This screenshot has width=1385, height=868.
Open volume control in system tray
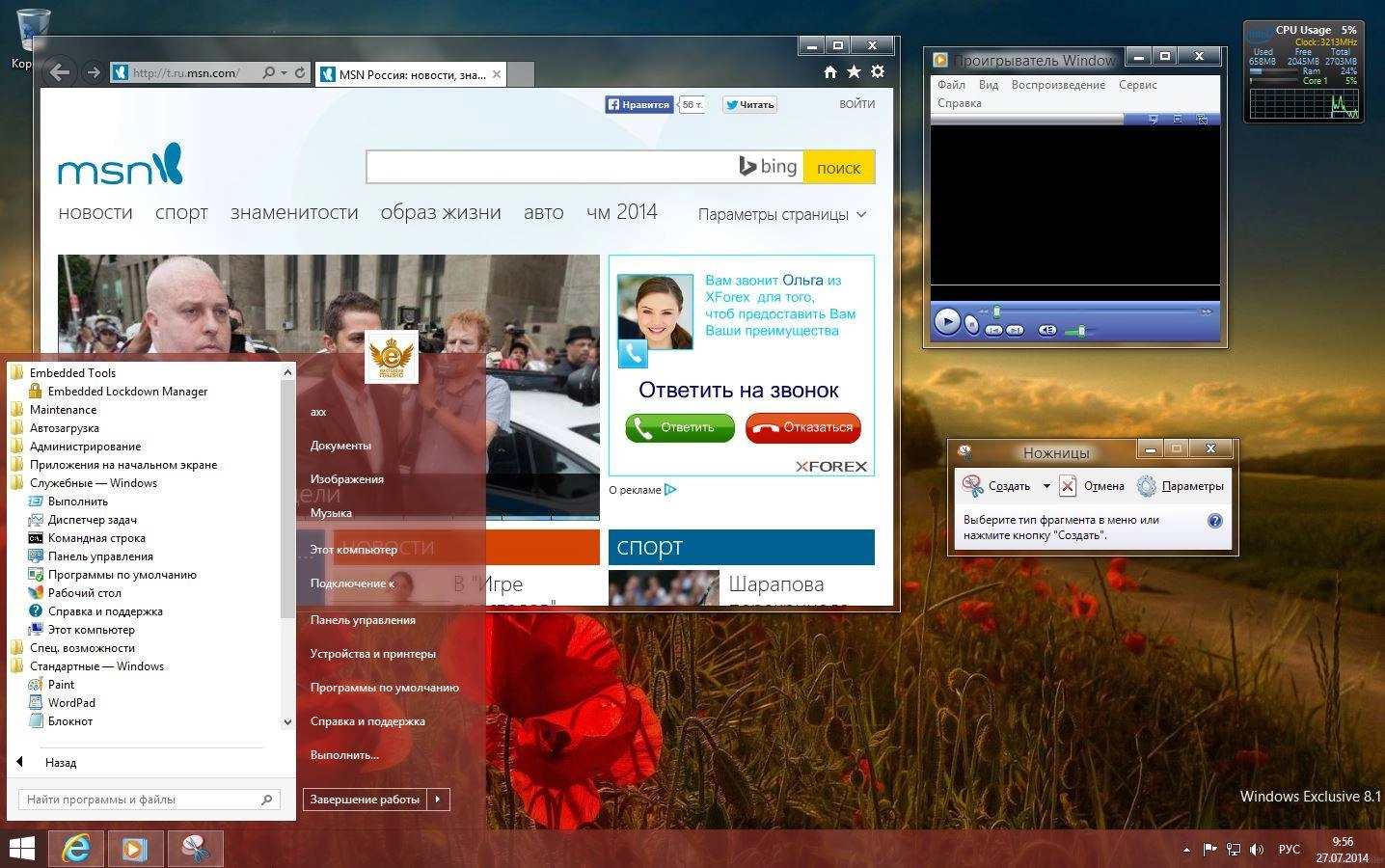pos(1256,850)
